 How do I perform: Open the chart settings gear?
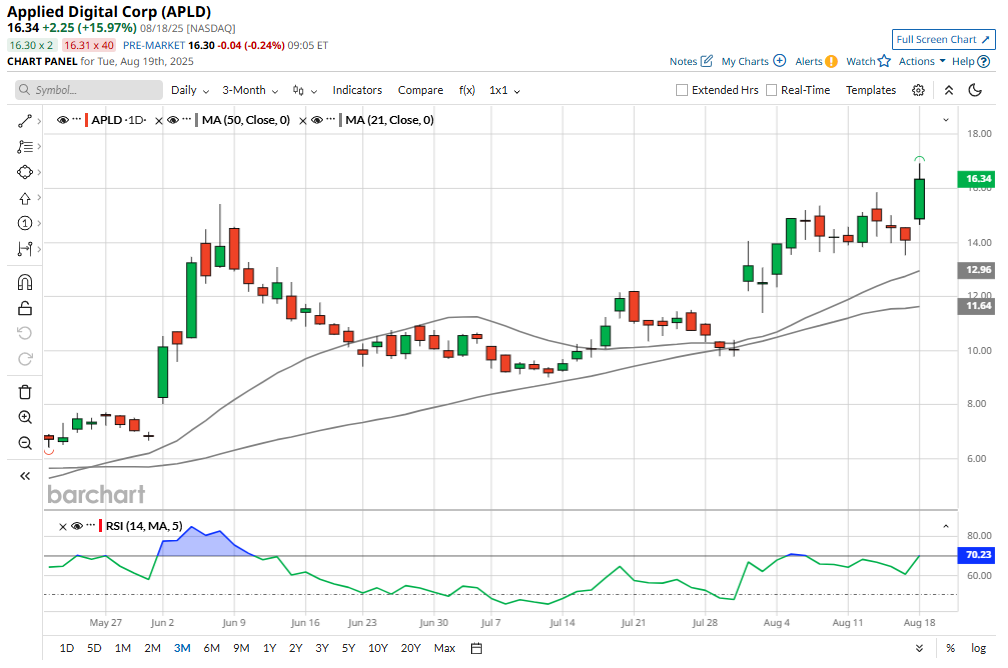pos(918,90)
